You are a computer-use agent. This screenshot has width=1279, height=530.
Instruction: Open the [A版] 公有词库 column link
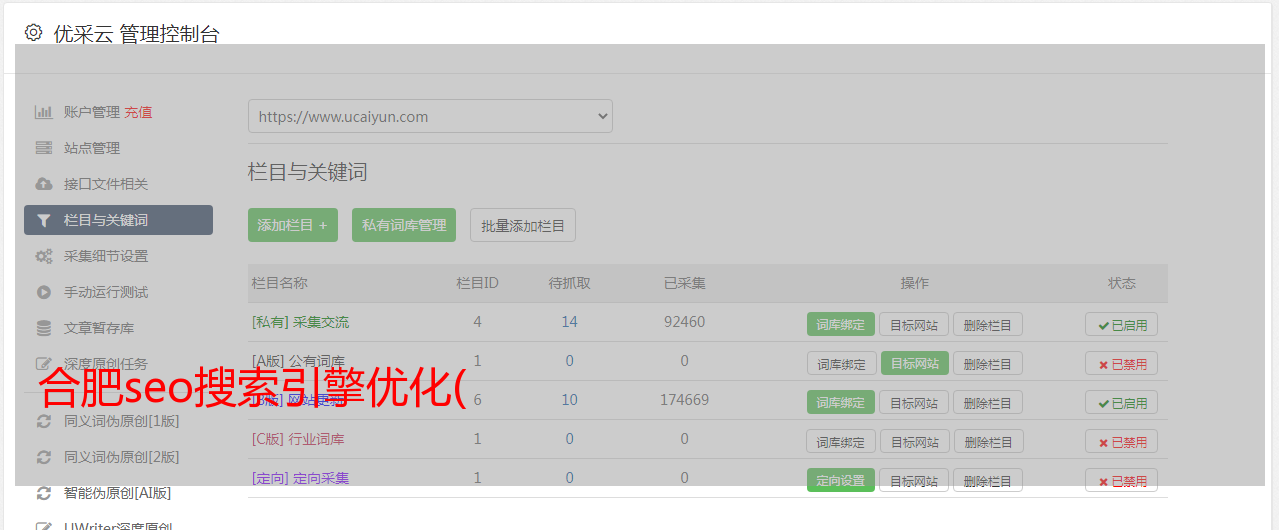click(x=298, y=361)
